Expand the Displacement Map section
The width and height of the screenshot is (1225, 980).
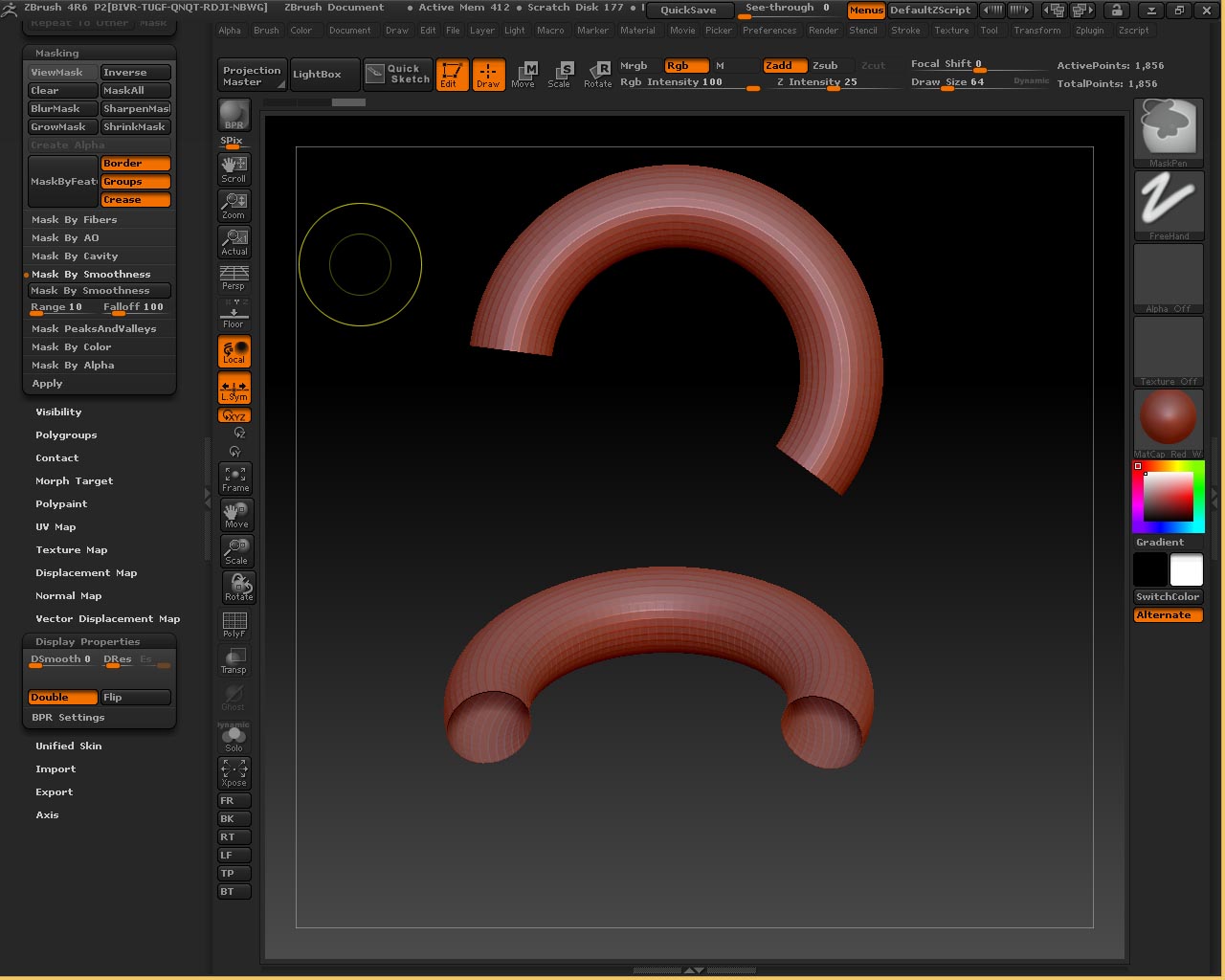point(86,573)
